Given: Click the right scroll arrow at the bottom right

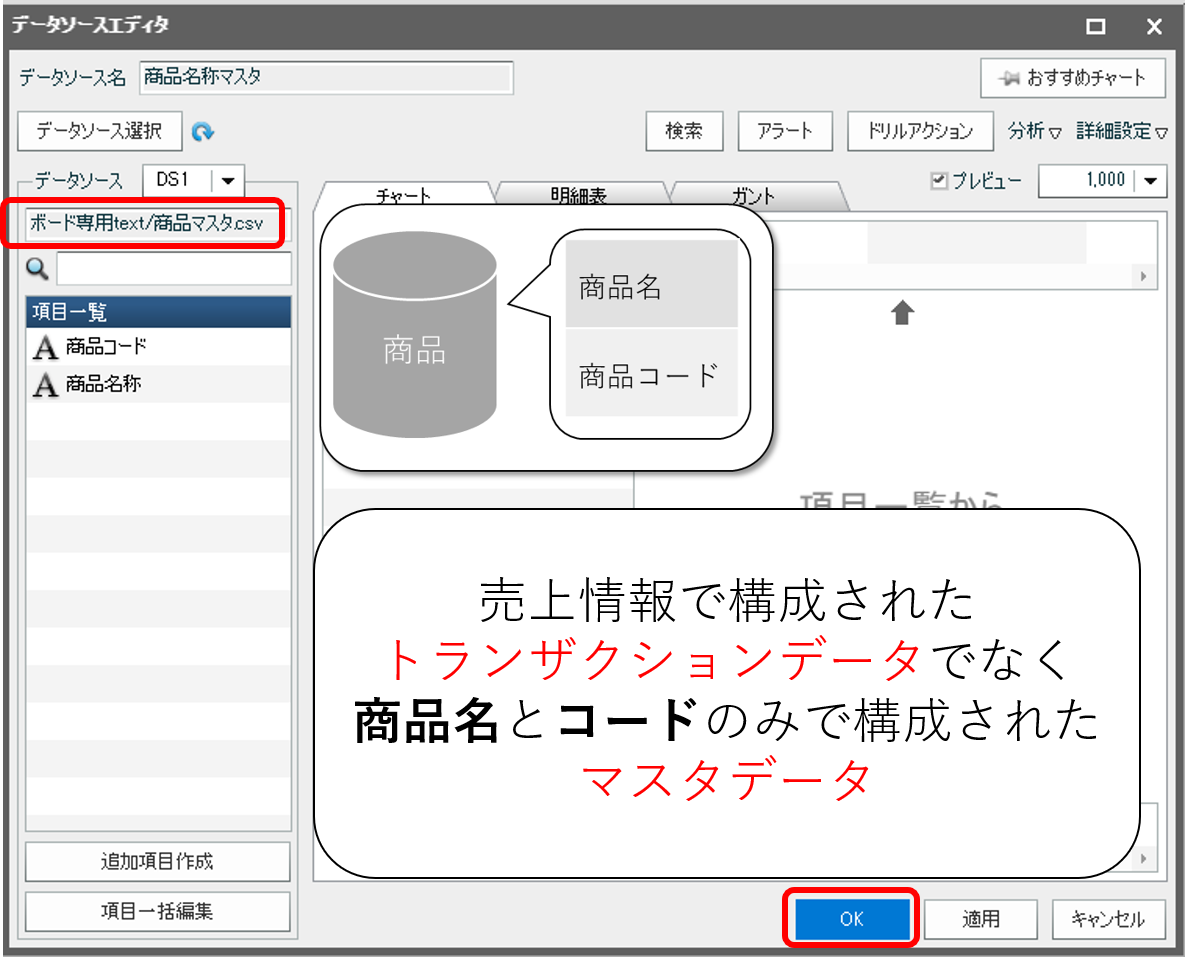Looking at the screenshot, I should coord(1143,859).
